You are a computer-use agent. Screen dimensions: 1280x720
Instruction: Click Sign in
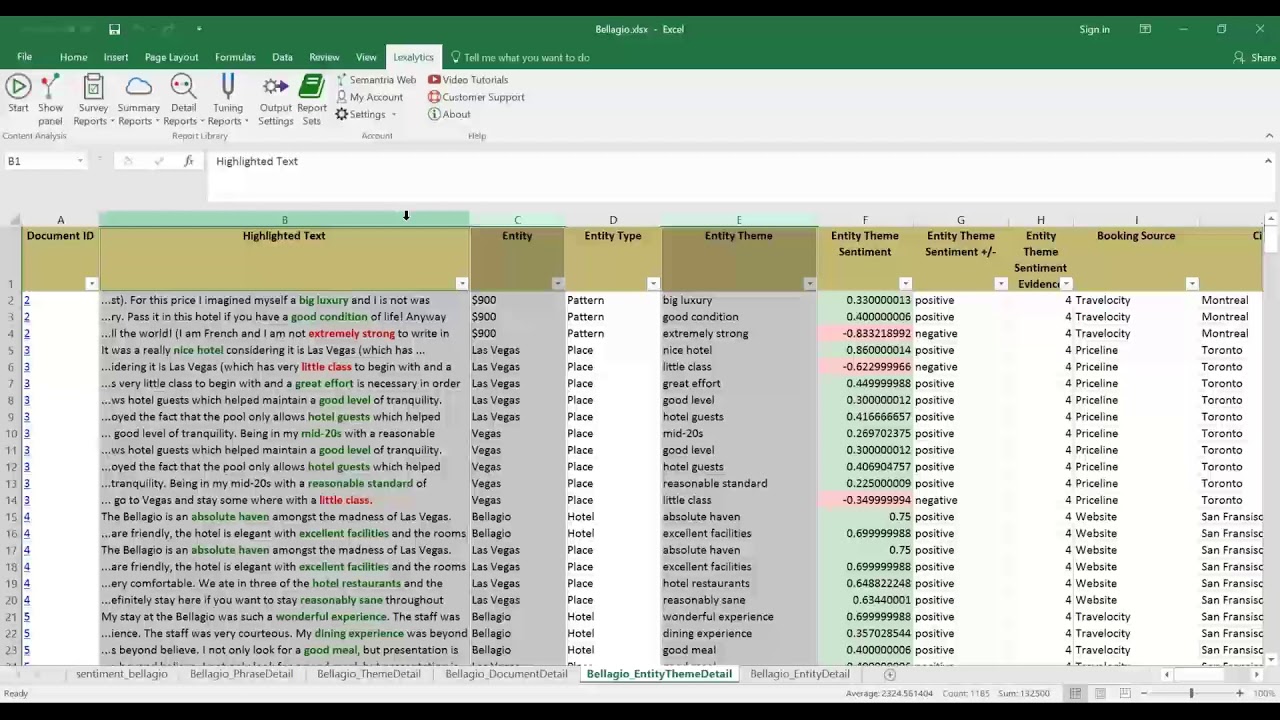(1094, 29)
